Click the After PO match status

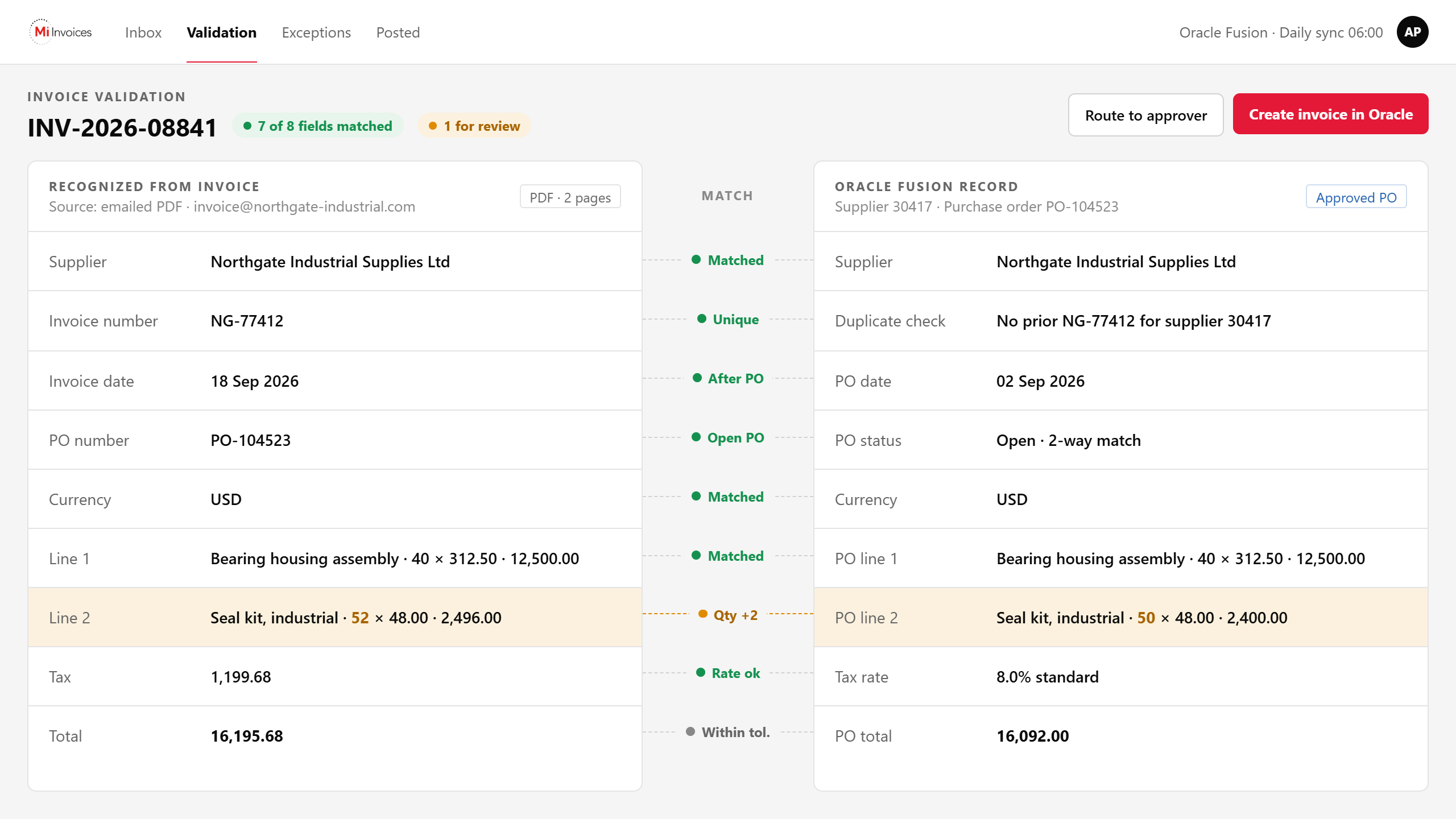(x=728, y=379)
